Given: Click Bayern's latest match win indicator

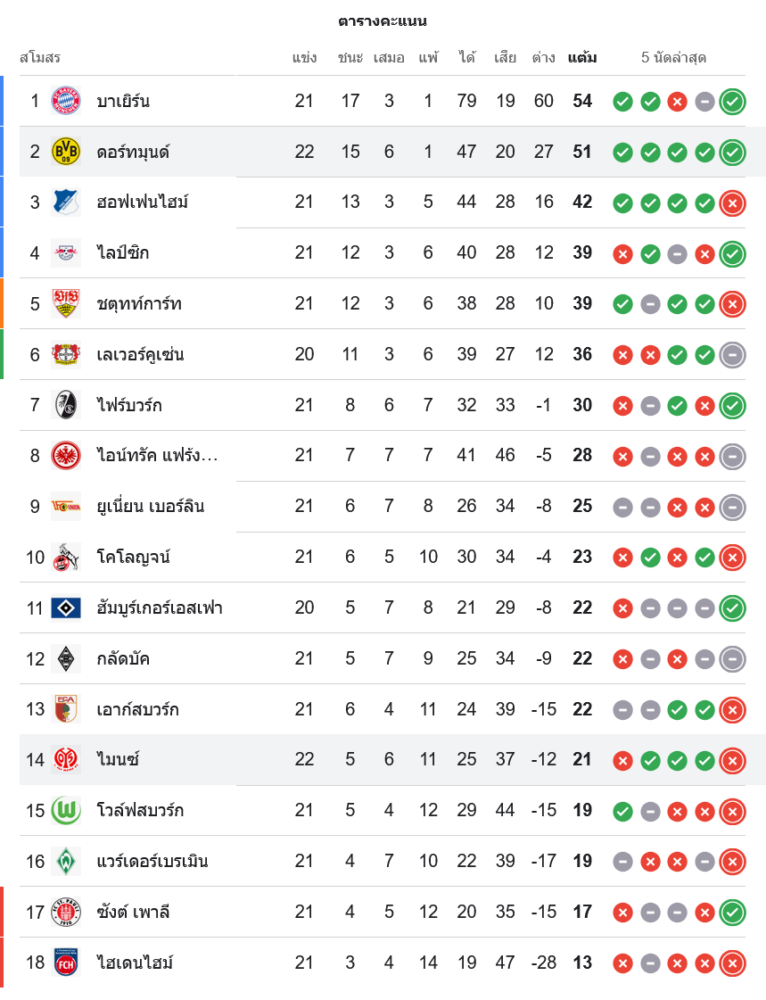Looking at the screenshot, I should pyautogui.click(x=733, y=101).
